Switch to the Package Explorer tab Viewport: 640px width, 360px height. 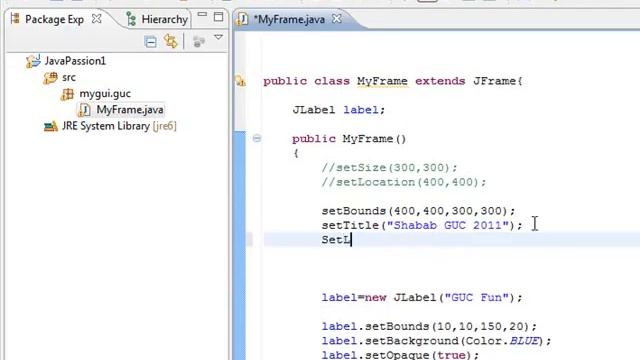[54, 19]
